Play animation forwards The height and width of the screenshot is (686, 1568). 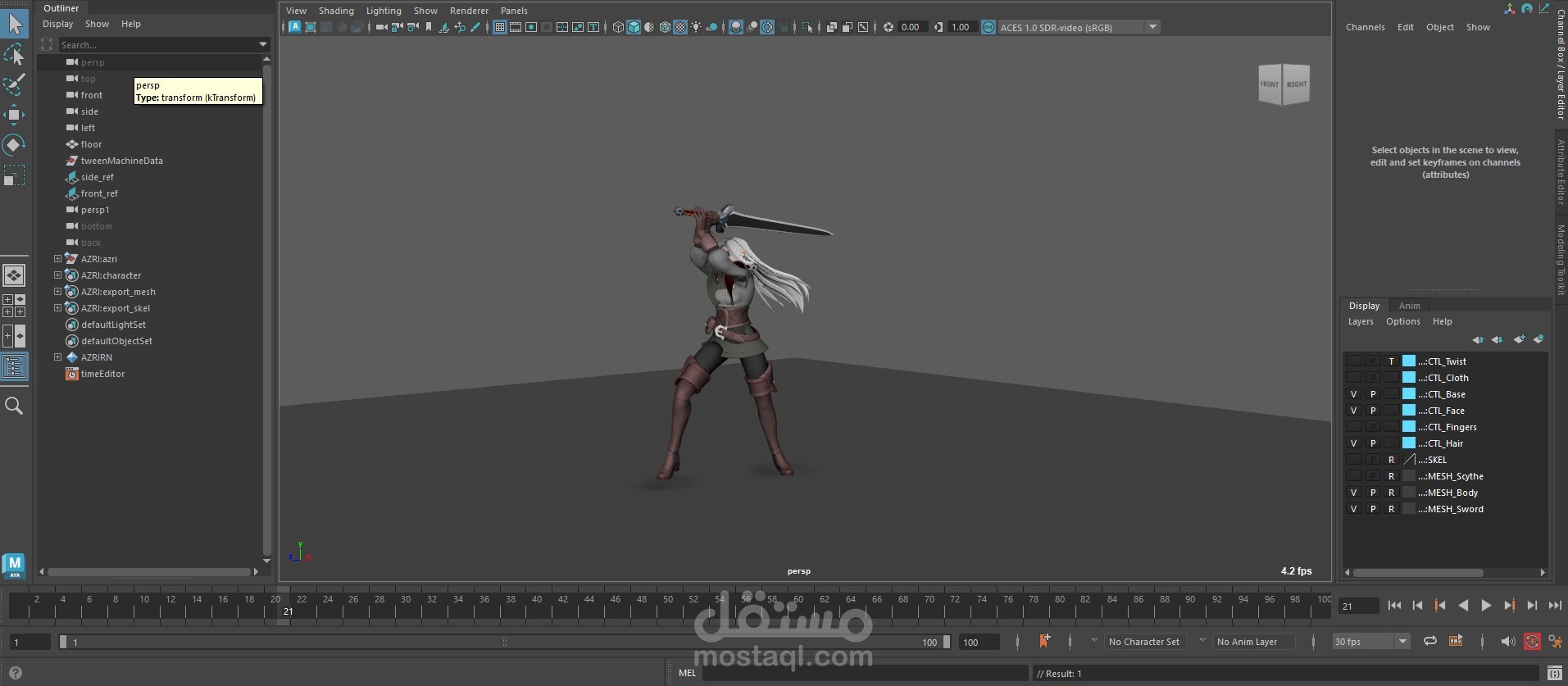pos(1486,606)
